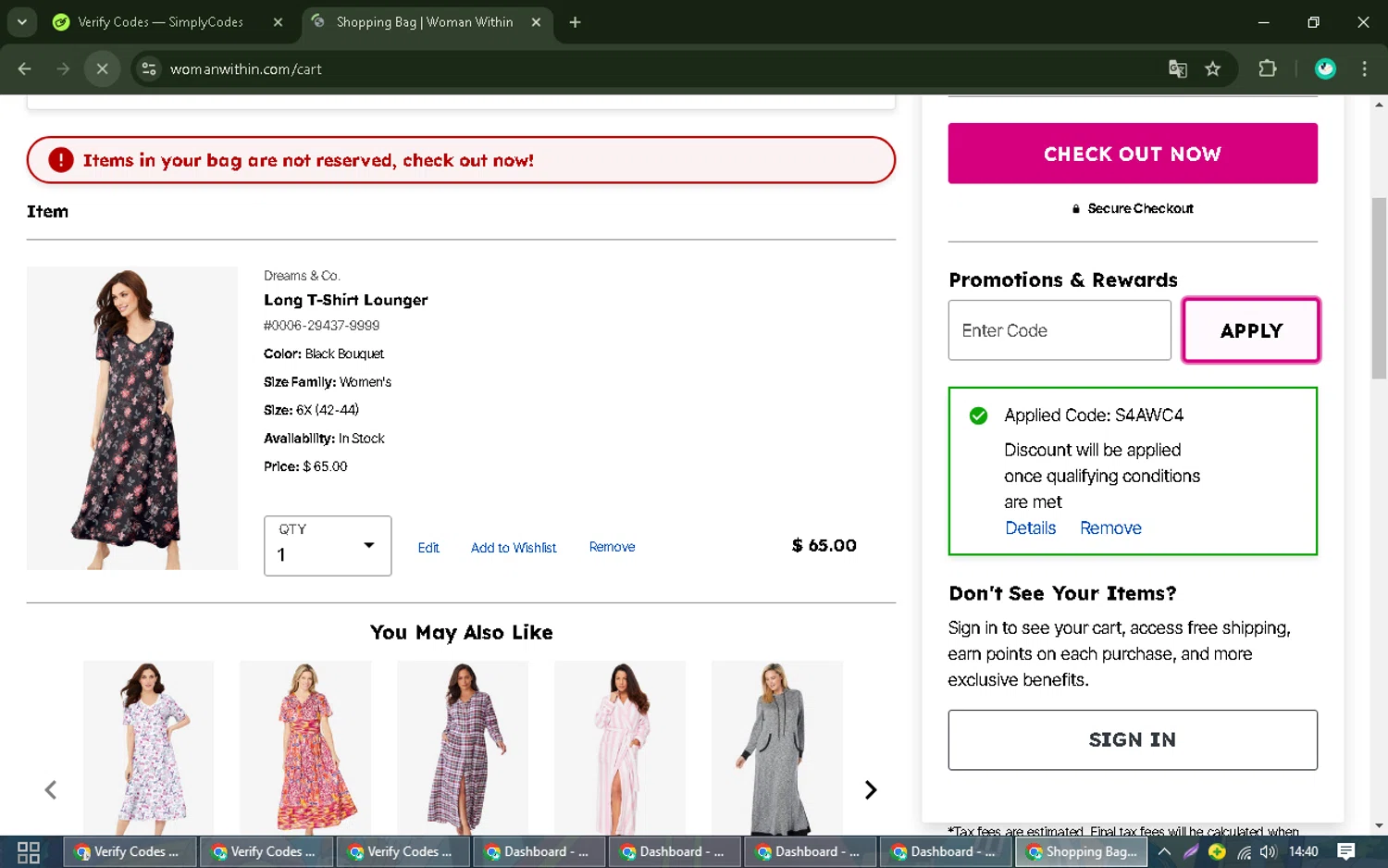Open the extensions puzzle icon
This screenshot has height=868, width=1388.
click(1267, 68)
